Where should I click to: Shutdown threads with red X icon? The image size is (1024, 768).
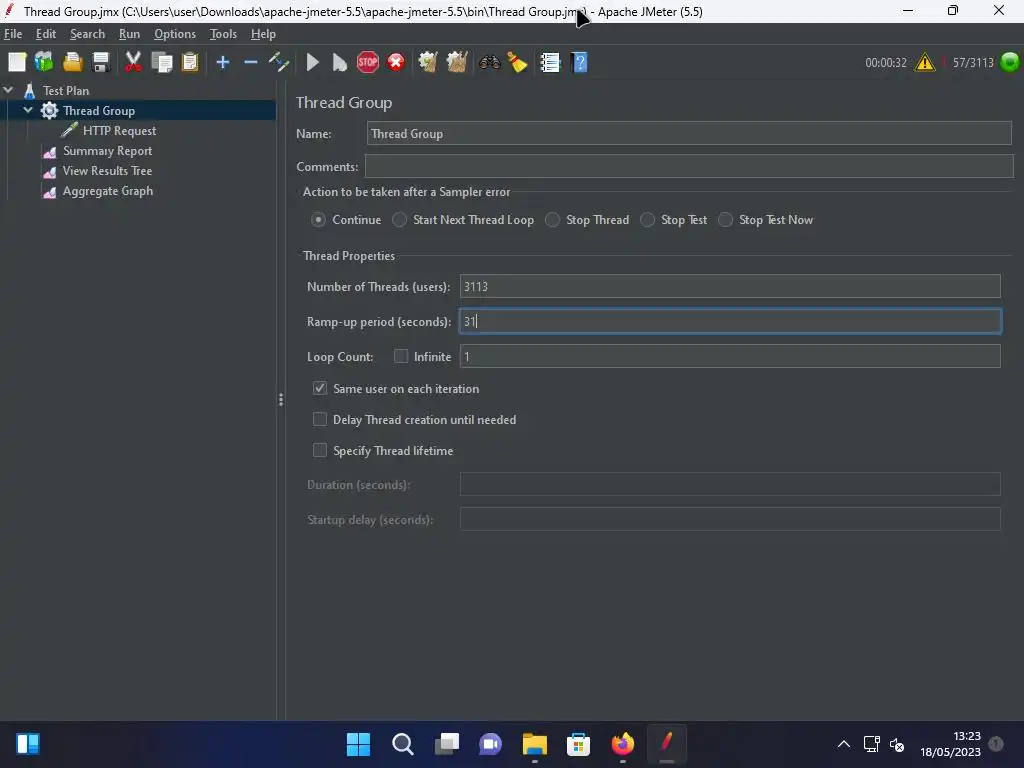[396, 62]
